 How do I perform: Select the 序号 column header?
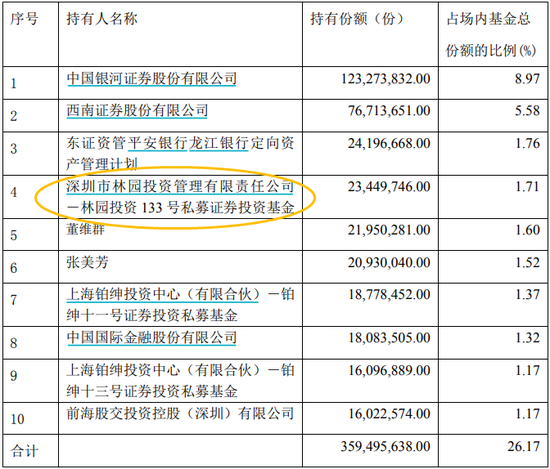pos(24,19)
